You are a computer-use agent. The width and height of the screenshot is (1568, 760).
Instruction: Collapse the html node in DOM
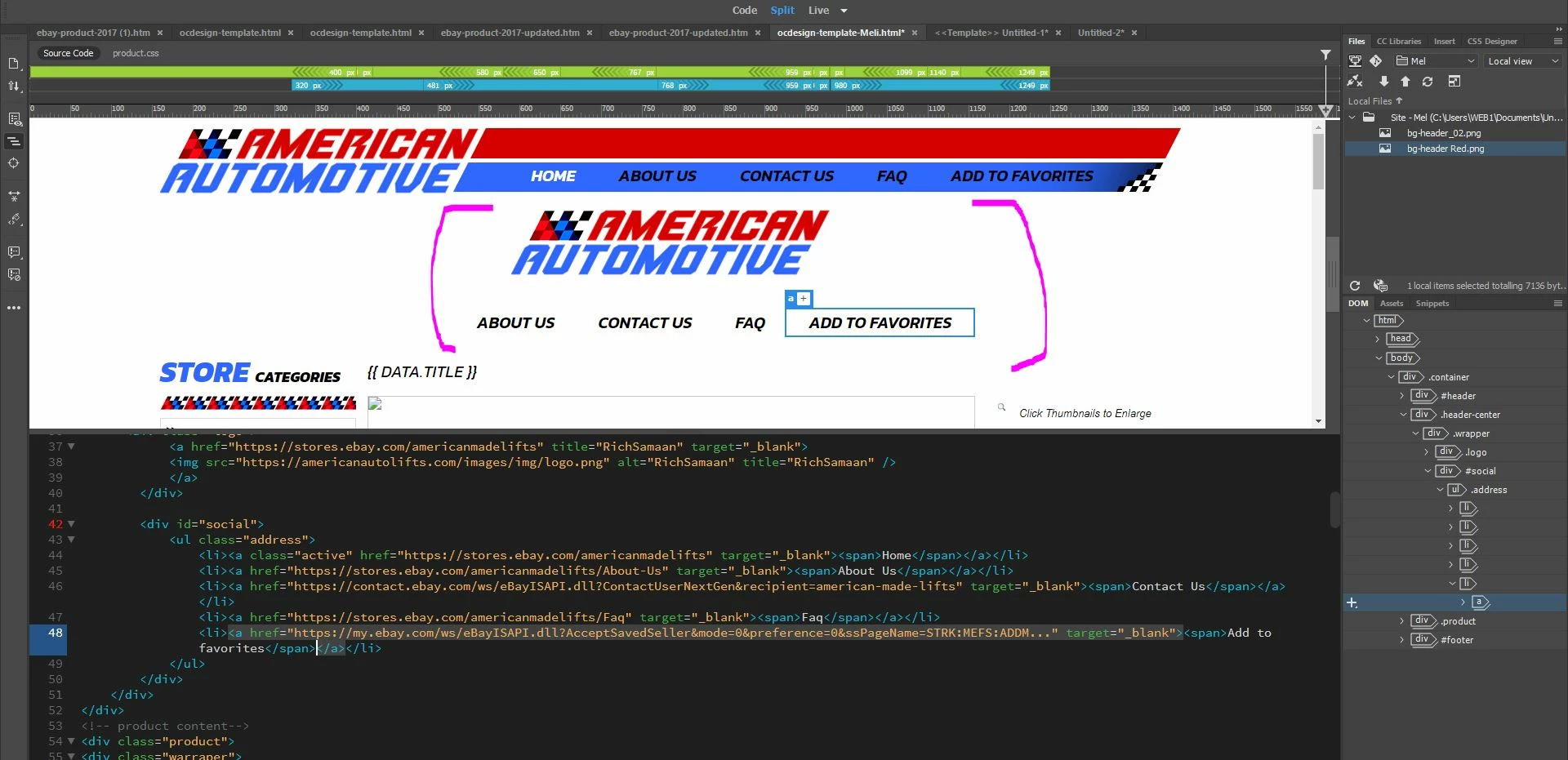click(x=1366, y=321)
